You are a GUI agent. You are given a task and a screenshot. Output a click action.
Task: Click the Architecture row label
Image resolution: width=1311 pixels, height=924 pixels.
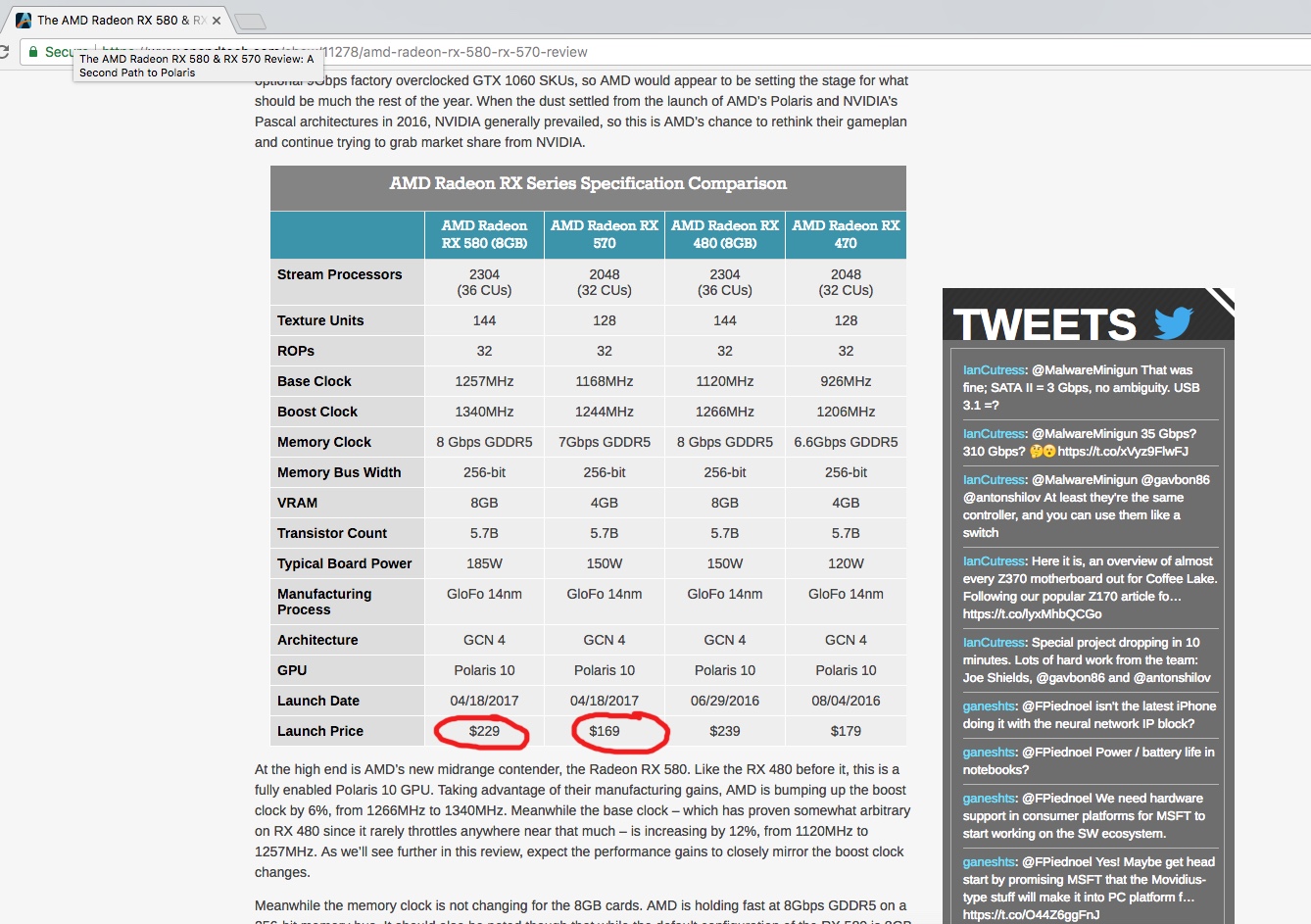tap(317, 640)
